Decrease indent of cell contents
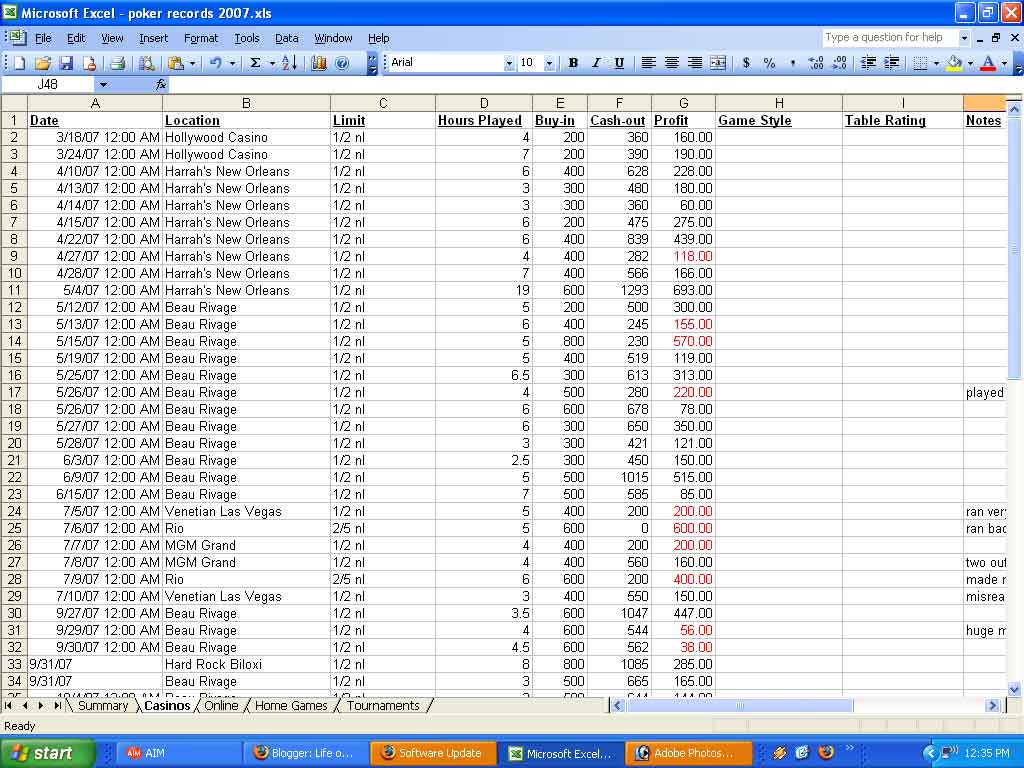The height and width of the screenshot is (768, 1024). 868,63
